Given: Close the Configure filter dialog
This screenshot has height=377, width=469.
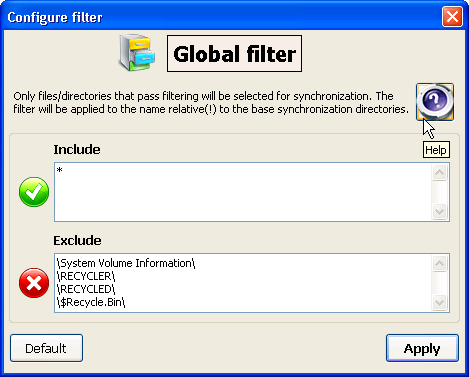Looking at the screenshot, I should [x=452, y=16].
